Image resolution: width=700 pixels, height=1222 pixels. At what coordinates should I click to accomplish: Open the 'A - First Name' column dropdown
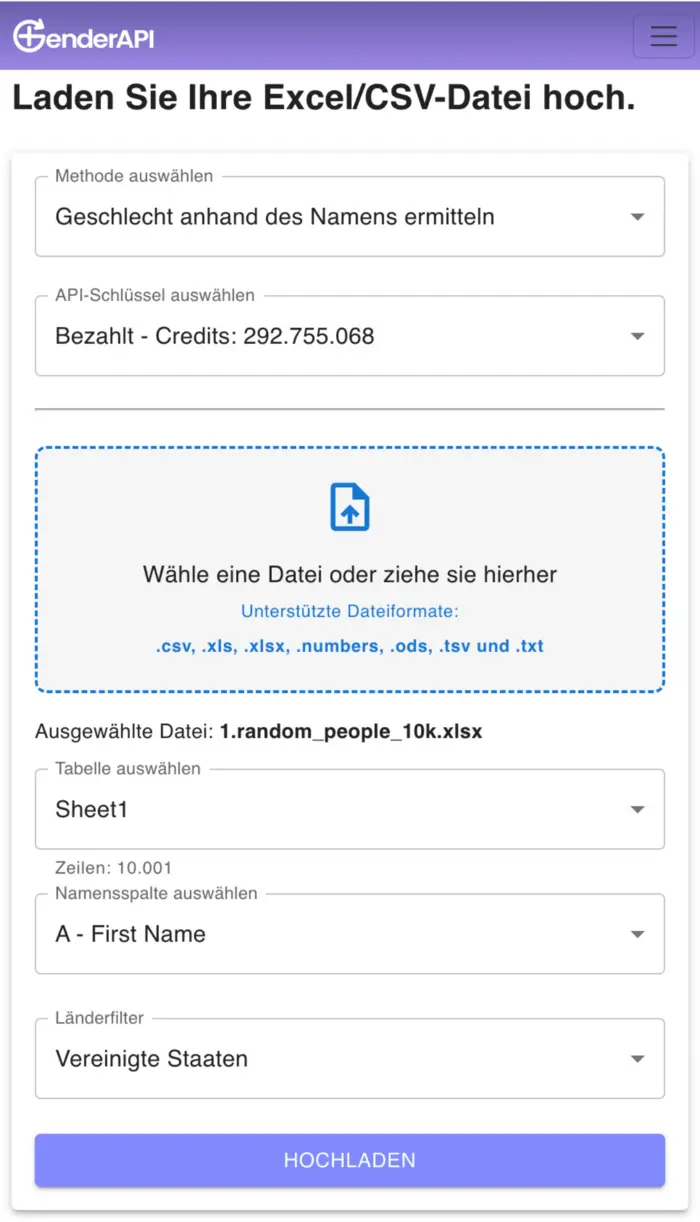click(131, 934)
